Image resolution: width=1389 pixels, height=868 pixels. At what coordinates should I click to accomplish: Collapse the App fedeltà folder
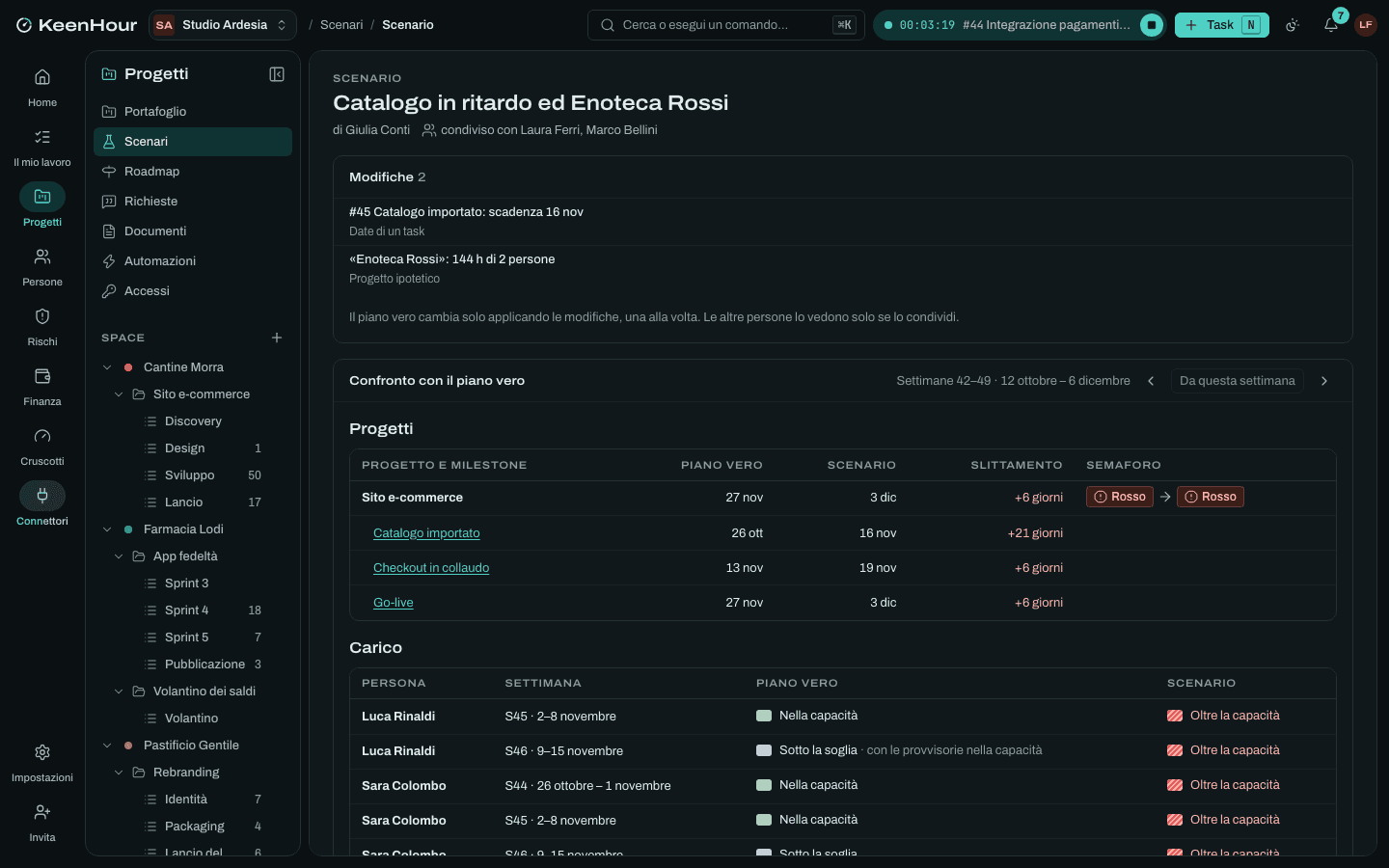pos(120,556)
